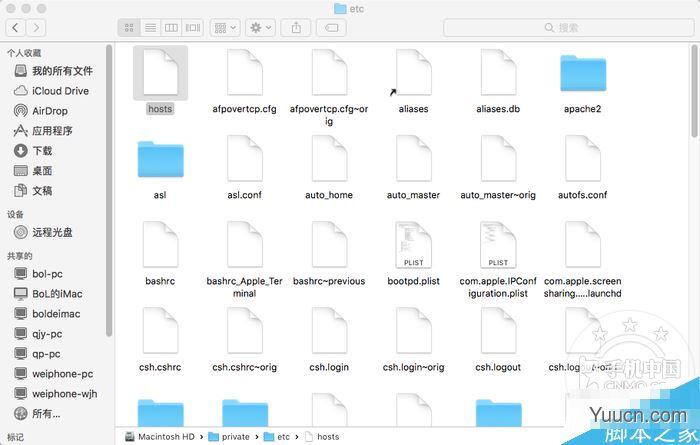The width and height of the screenshot is (700, 445).
Task: Select shared computer BoL的iMac
Action: (48, 294)
